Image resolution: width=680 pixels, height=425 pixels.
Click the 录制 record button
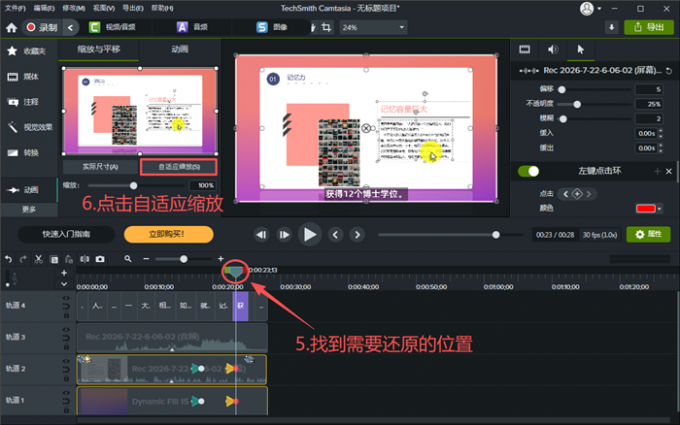[x=42, y=27]
